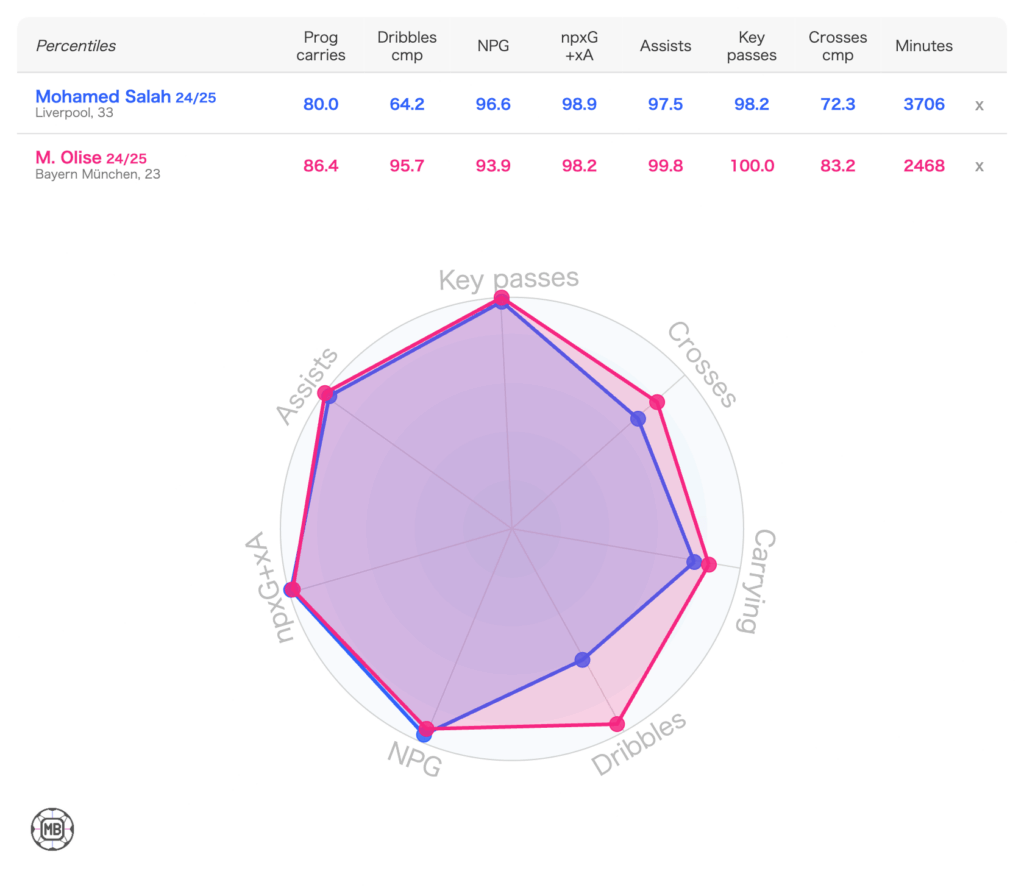
Task: Click the Key passes radar axis label
Action: coord(508,279)
